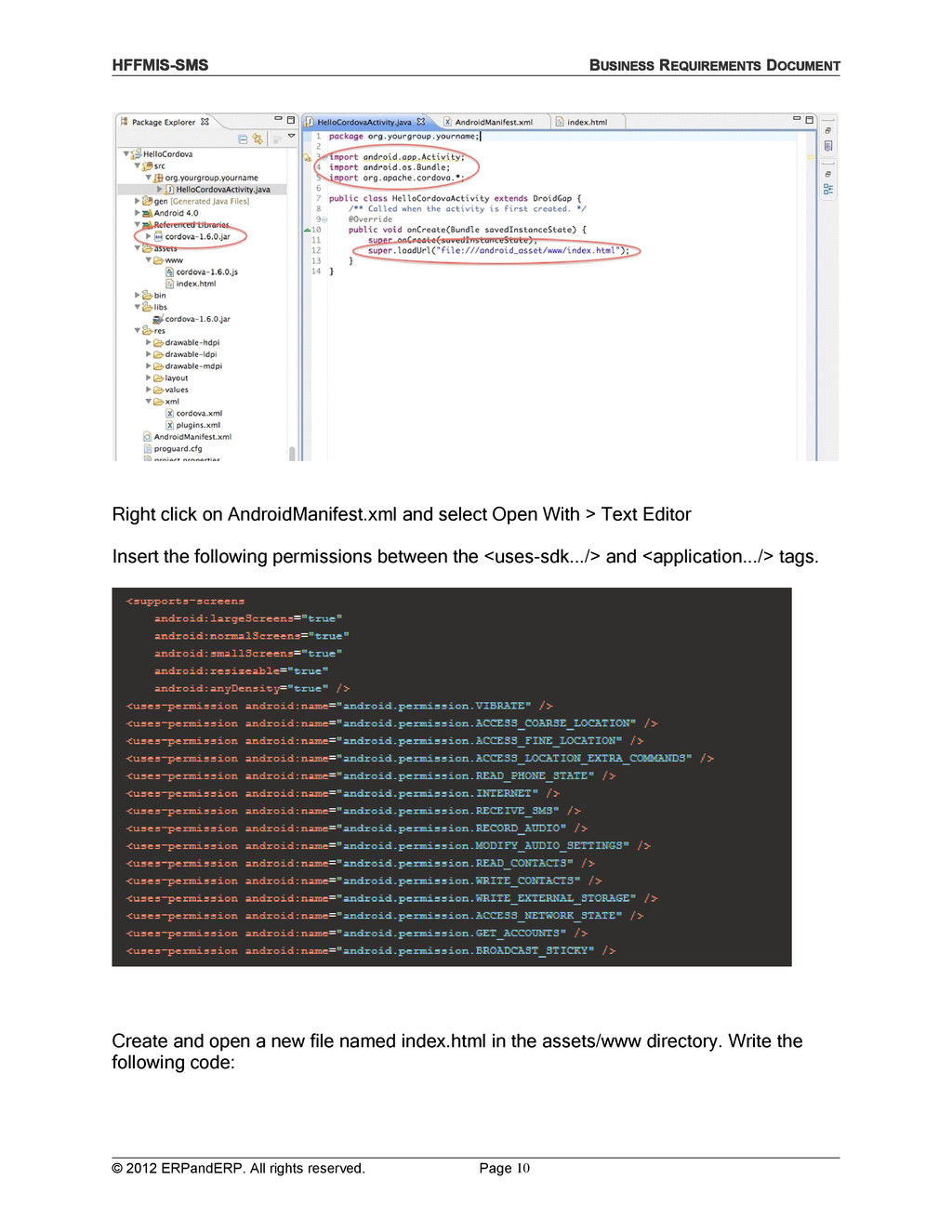
Task: Select index.html in the www folder
Action: click(x=191, y=284)
